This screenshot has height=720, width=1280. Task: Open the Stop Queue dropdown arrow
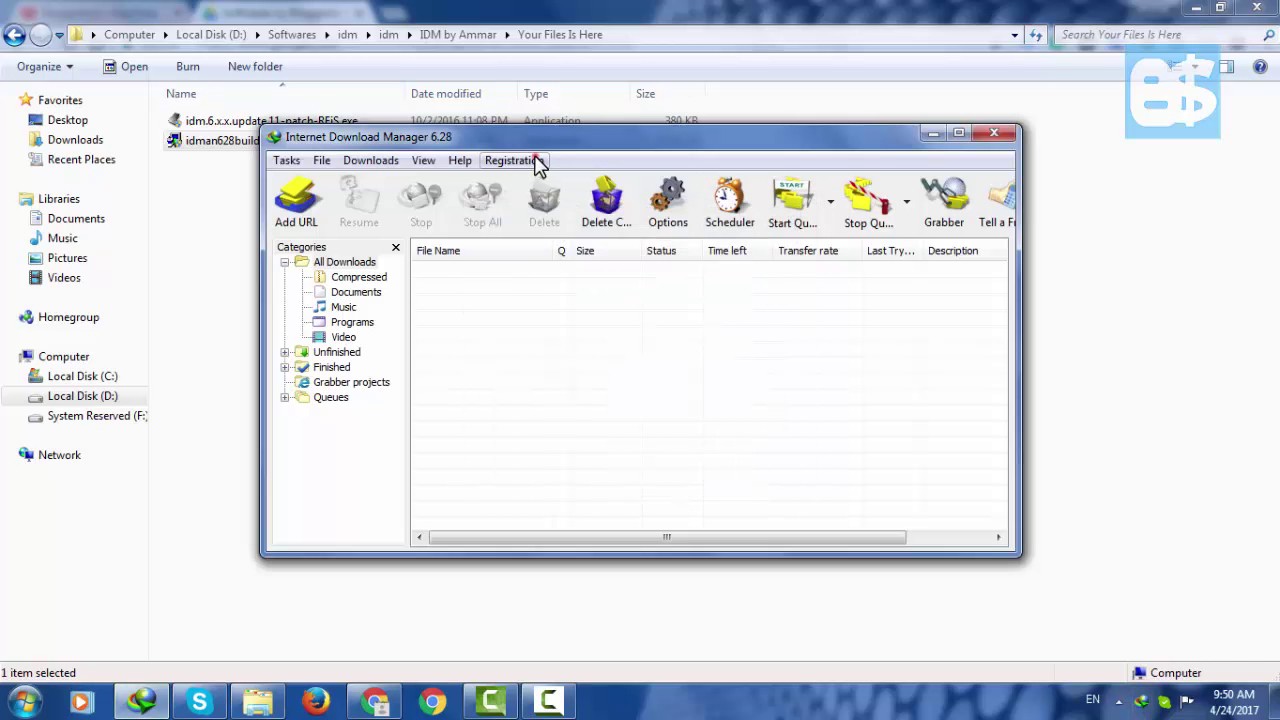906,202
